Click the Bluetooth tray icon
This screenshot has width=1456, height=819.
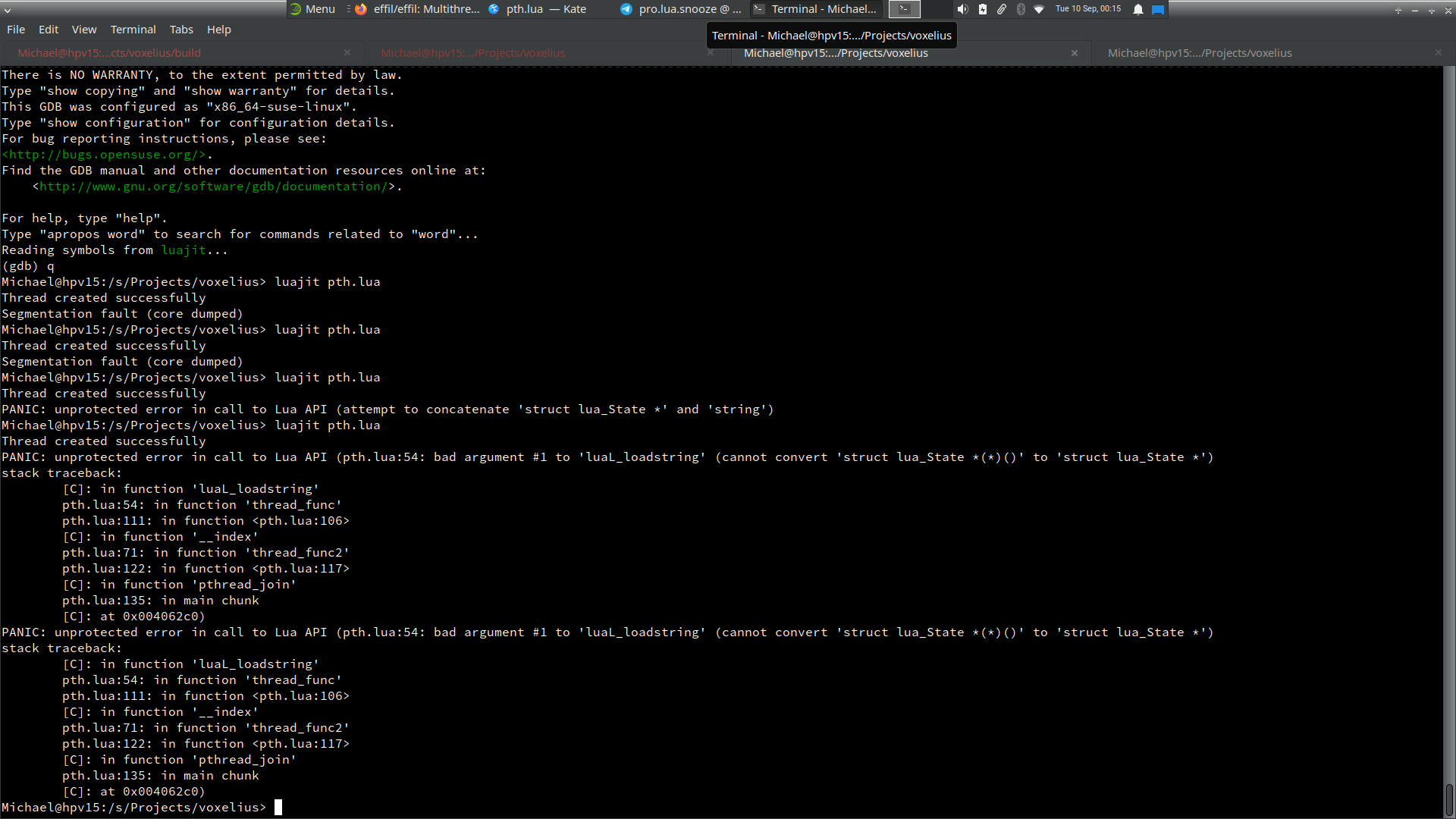pos(1021,9)
